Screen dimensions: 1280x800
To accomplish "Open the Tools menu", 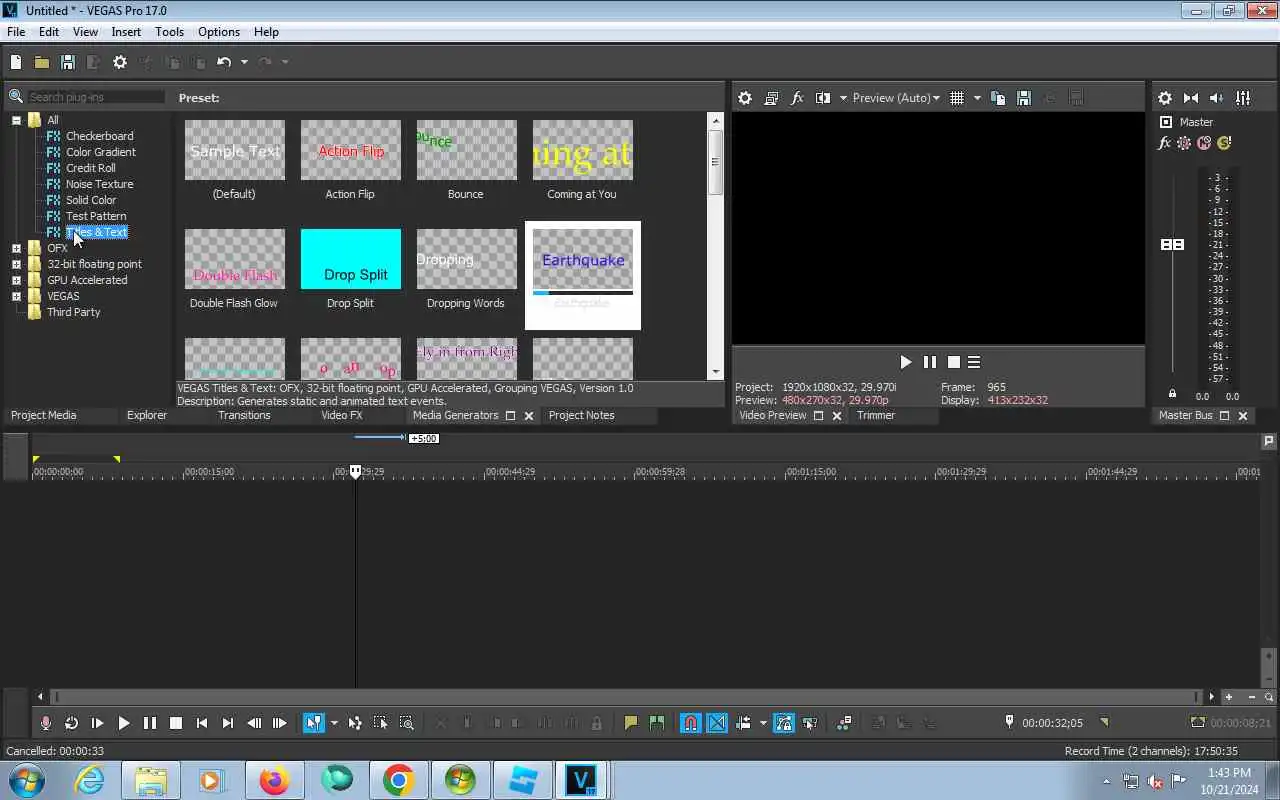I will [169, 32].
